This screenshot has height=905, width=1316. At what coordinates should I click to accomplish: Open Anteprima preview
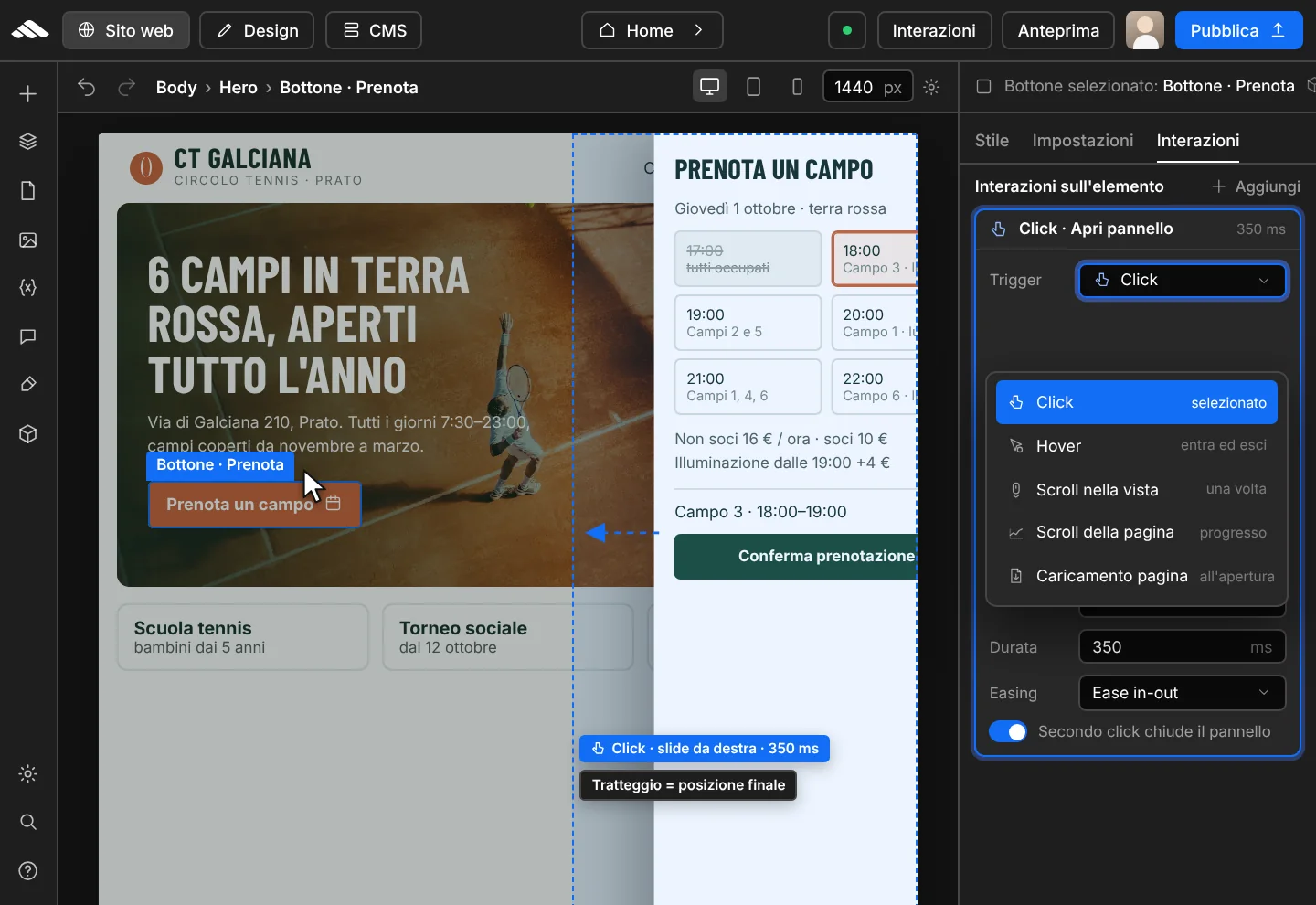pyautogui.click(x=1058, y=30)
